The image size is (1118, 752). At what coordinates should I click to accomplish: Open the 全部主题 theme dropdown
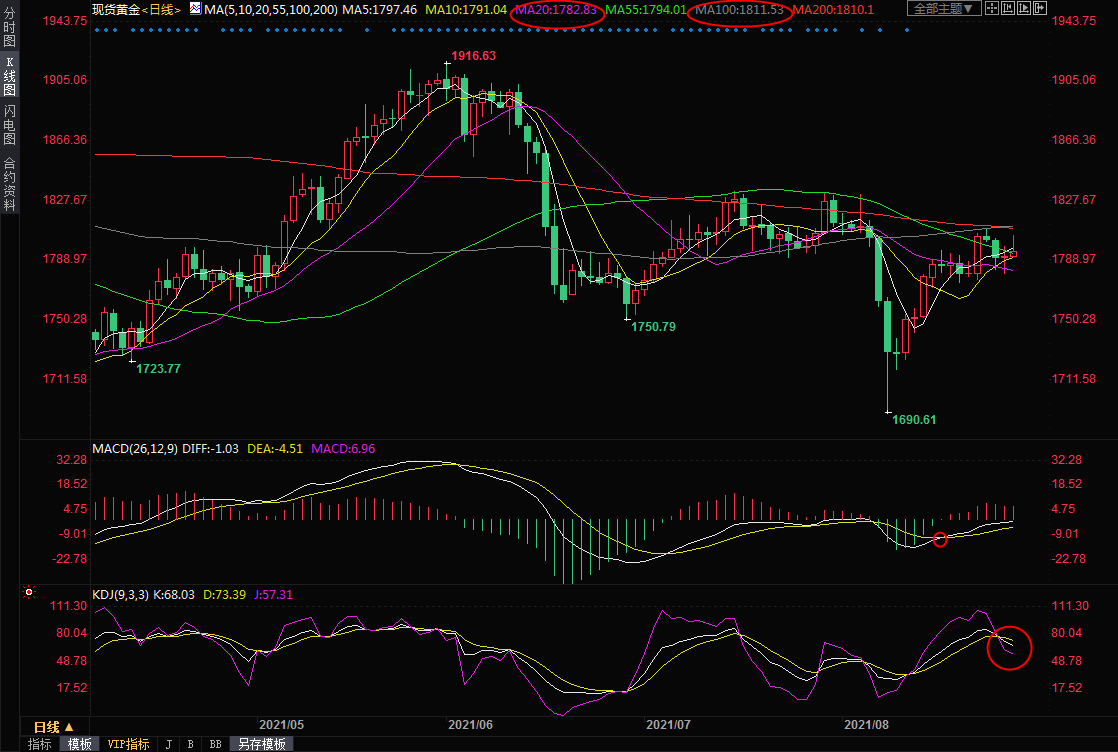click(941, 9)
